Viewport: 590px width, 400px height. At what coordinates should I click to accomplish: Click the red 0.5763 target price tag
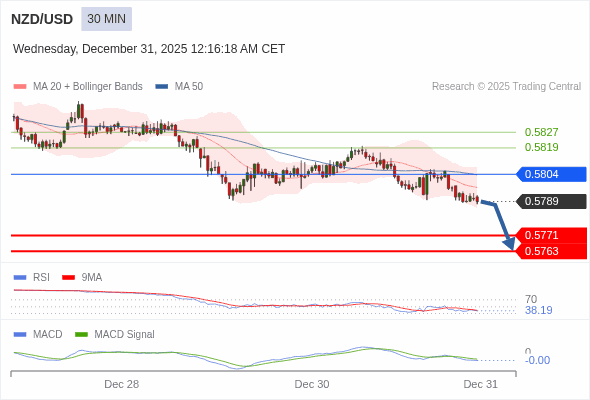[x=551, y=251]
